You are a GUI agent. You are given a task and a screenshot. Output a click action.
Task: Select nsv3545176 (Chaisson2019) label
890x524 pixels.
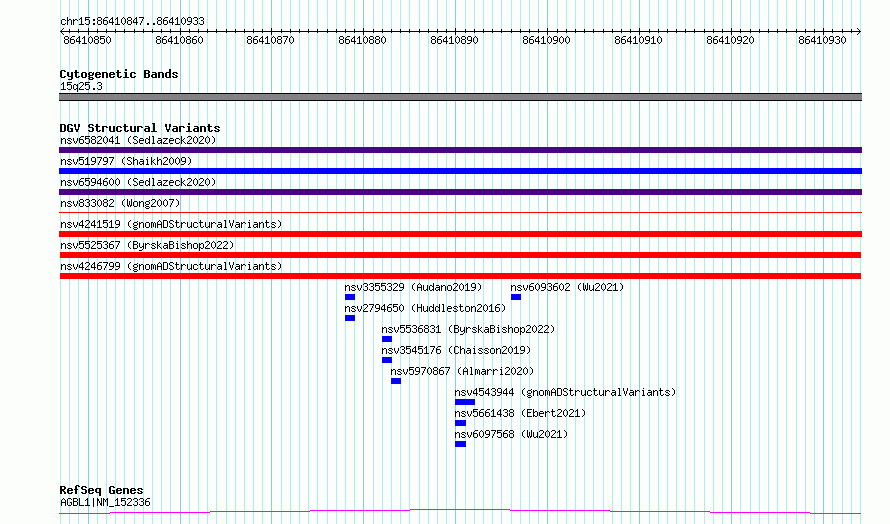(456, 350)
